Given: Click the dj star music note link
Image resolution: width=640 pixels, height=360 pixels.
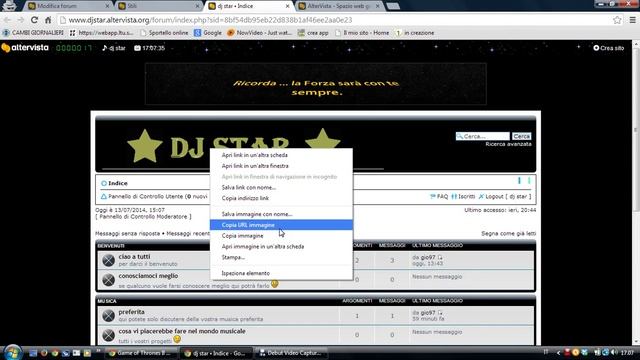Looking at the screenshot, I should pyautogui.click(x=113, y=48).
